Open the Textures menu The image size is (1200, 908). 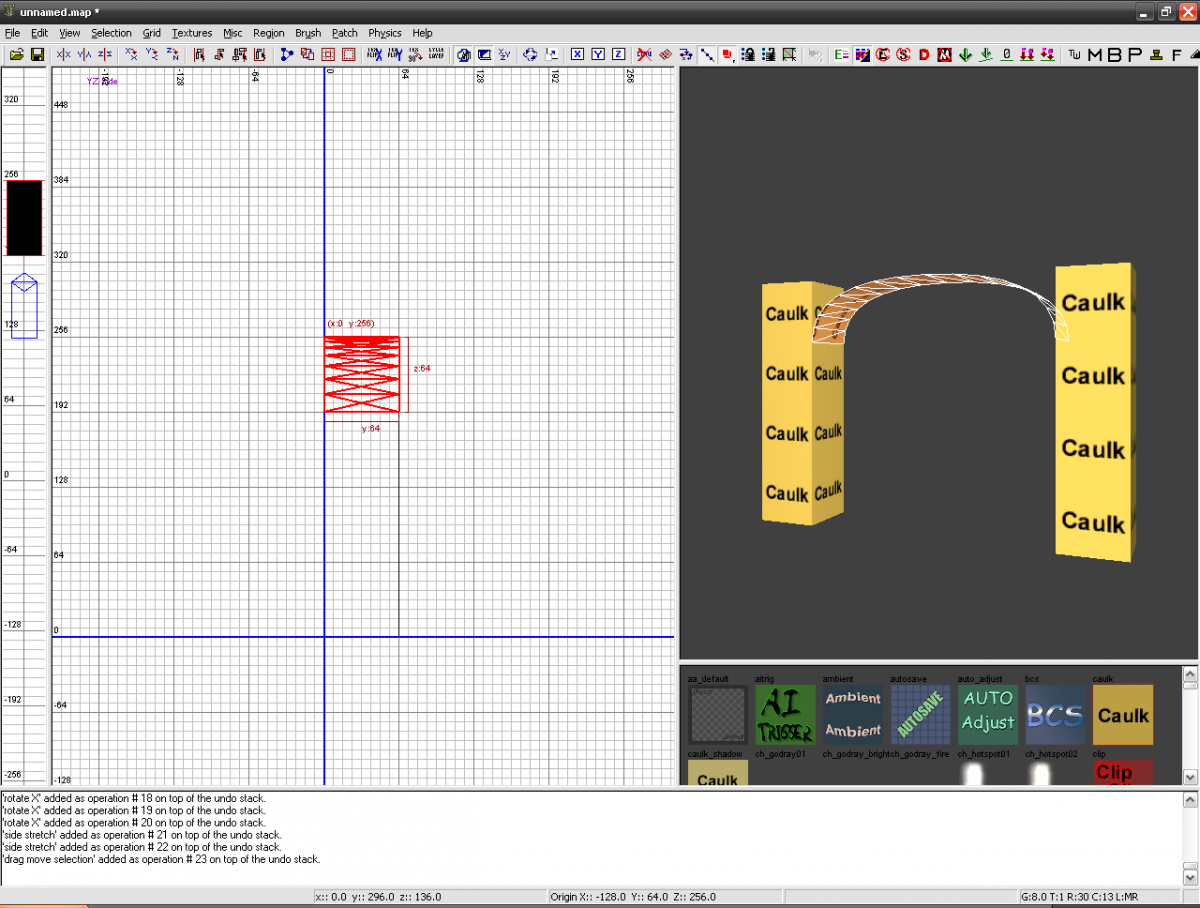[191, 33]
